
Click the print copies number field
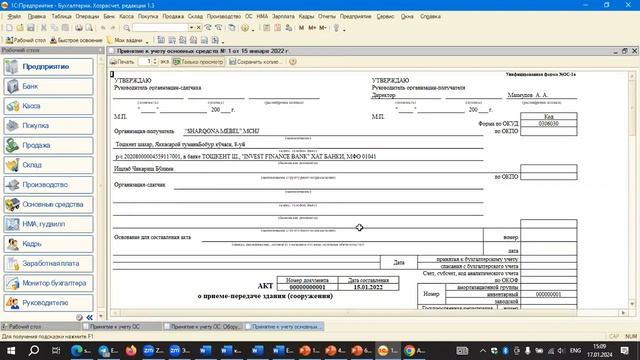click(x=145, y=62)
